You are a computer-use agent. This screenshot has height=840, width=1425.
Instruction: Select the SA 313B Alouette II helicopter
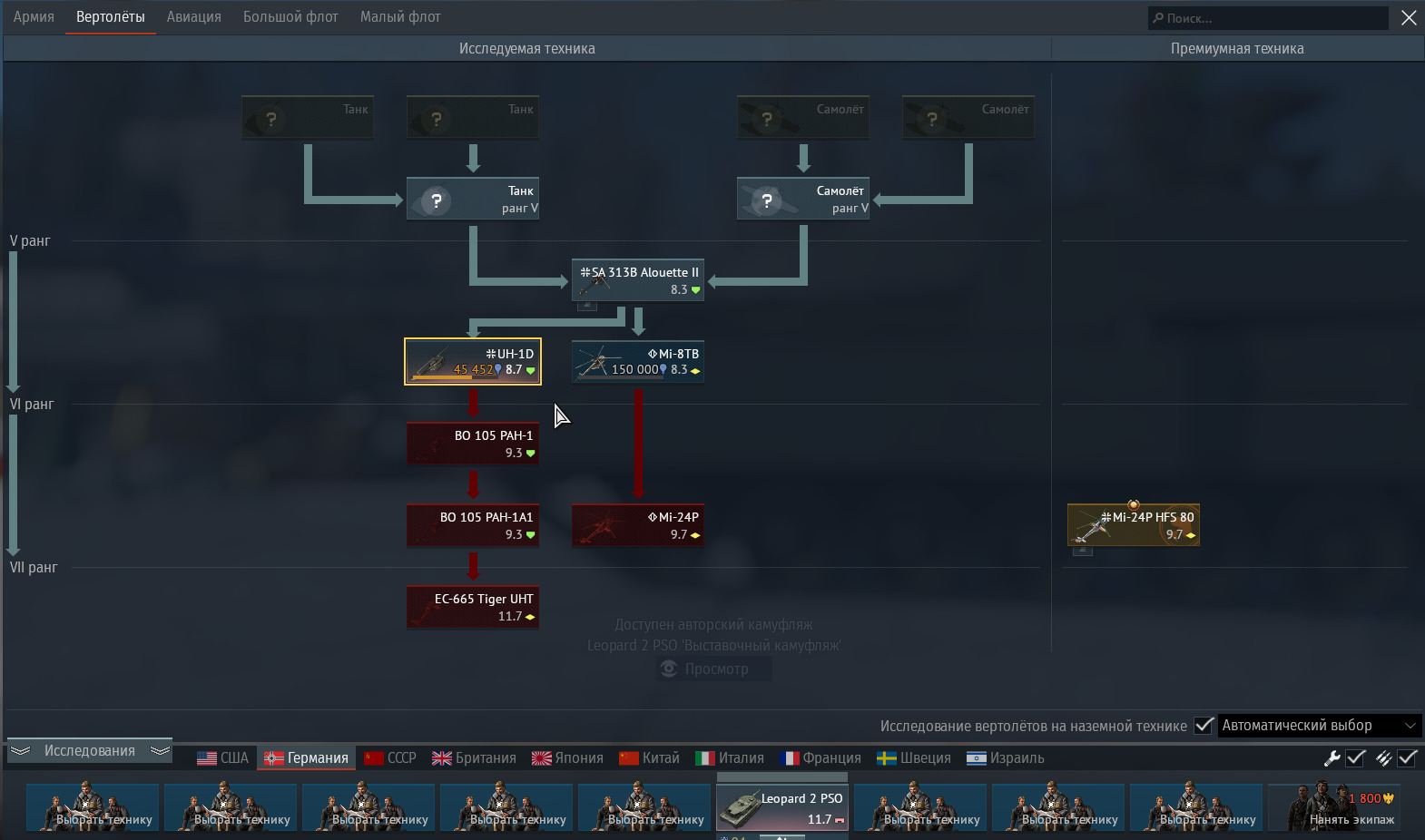tap(638, 280)
